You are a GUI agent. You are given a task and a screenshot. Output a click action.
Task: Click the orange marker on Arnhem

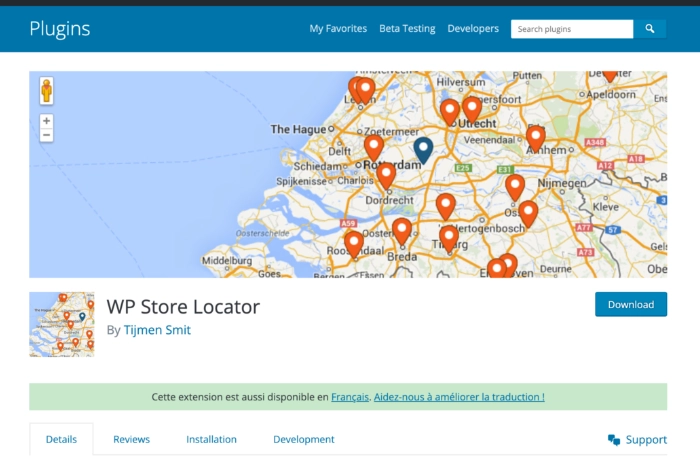[x=536, y=138]
